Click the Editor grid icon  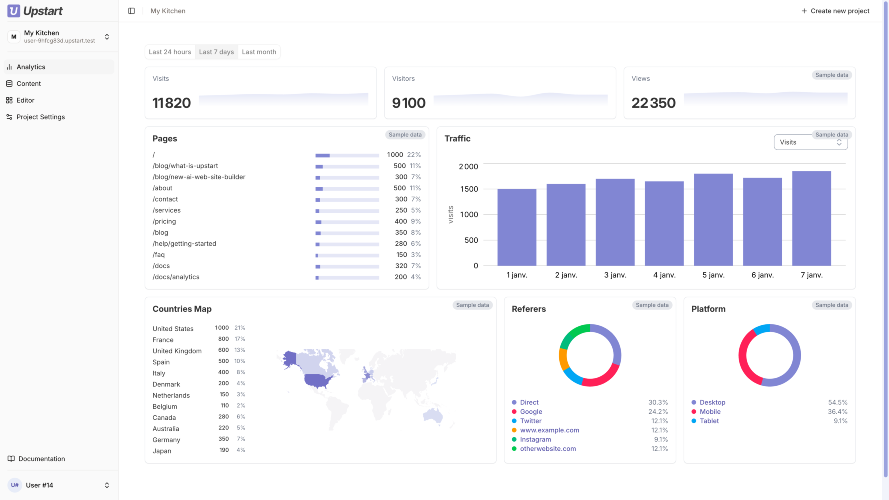coord(9,100)
